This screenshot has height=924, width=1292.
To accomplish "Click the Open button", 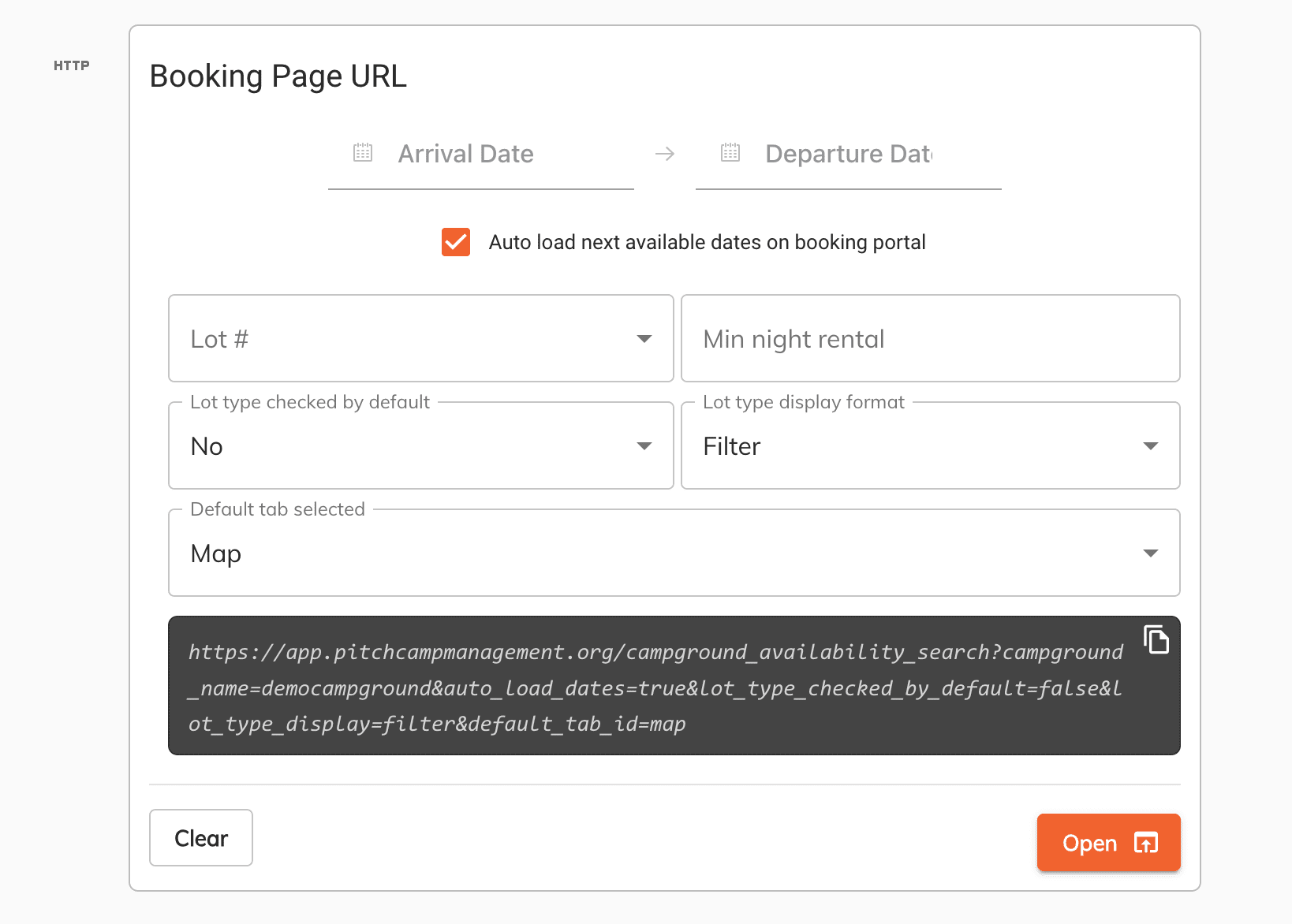I will pyautogui.click(x=1109, y=843).
